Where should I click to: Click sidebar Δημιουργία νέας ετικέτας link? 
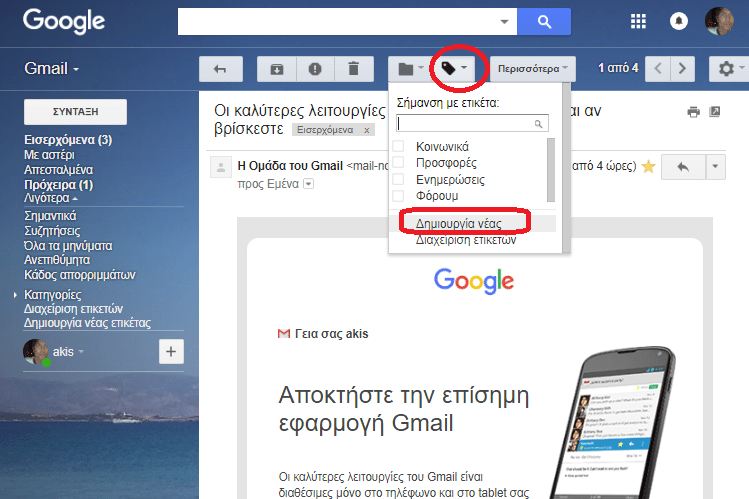(87, 323)
